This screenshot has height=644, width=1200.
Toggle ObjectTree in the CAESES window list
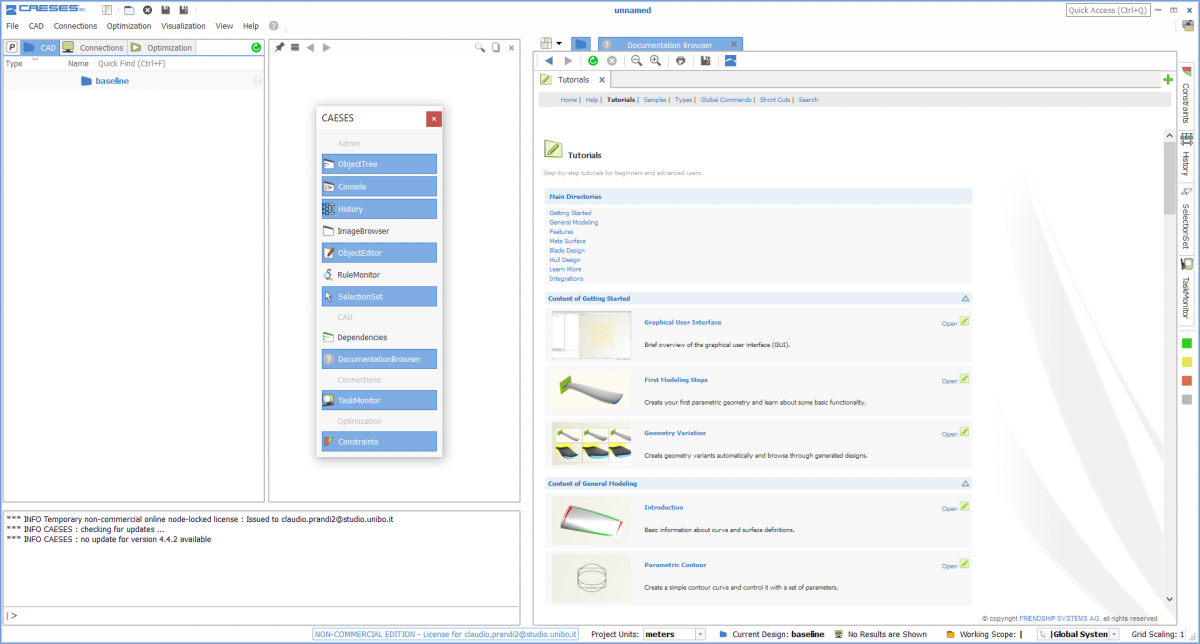tap(379, 164)
